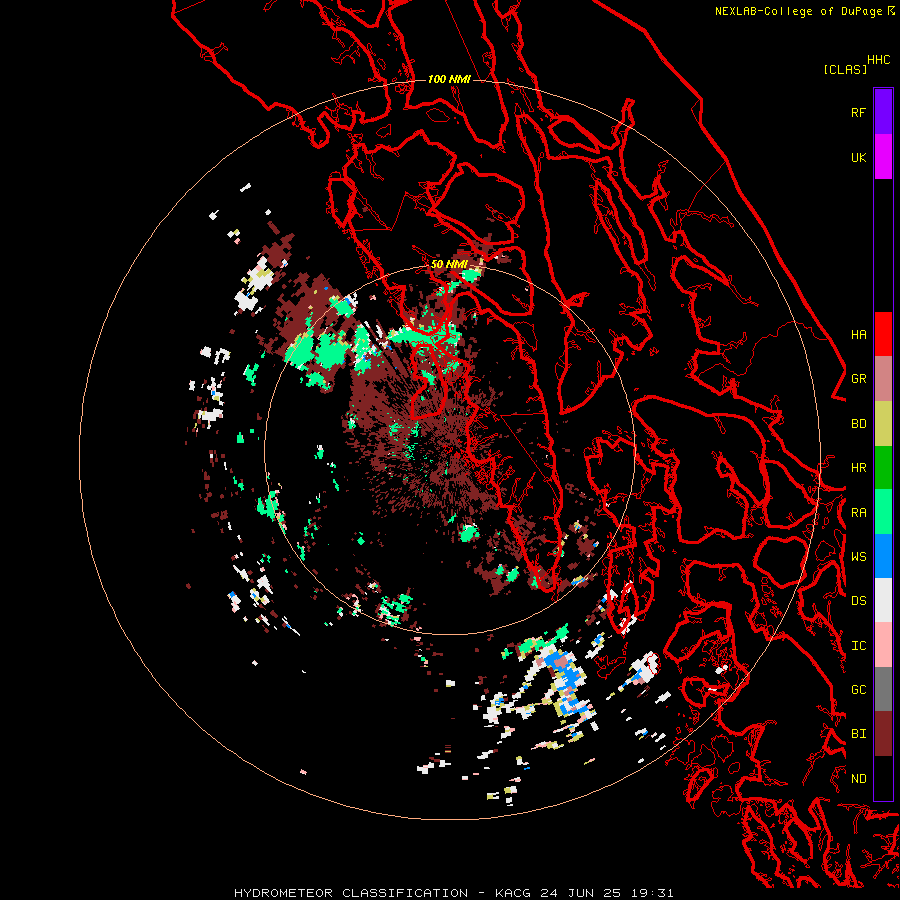This screenshot has width=900, height=900.
Task: Click the HHC product code label
Action: click(x=878, y=60)
